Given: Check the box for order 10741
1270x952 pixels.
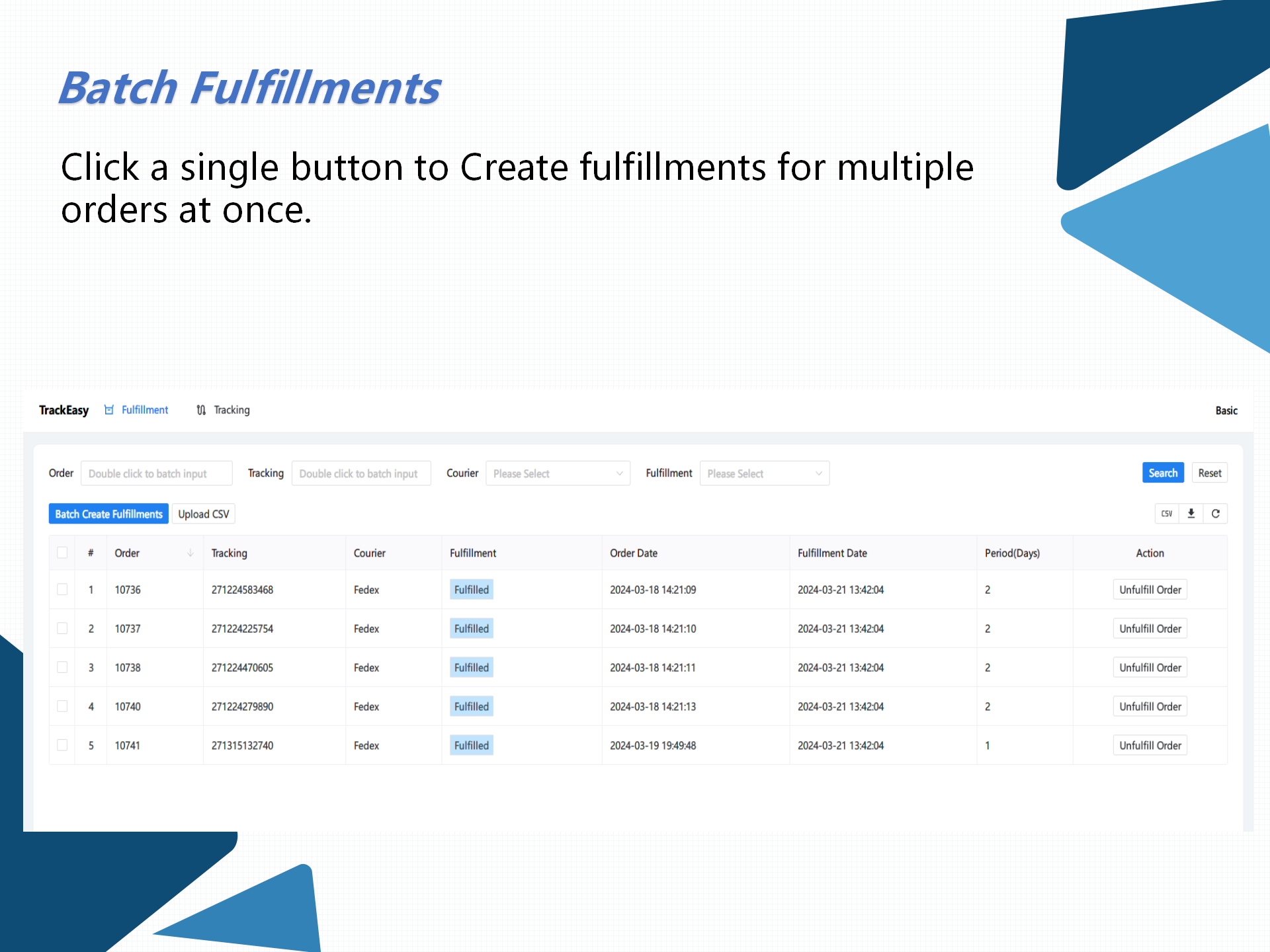Looking at the screenshot, I should (x=62, y=745).
